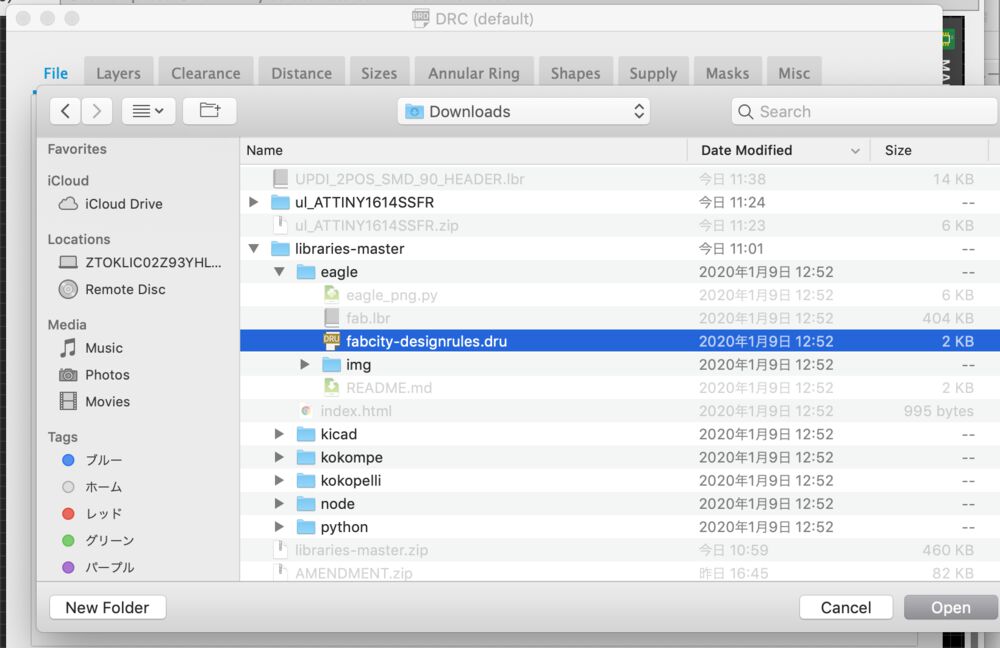Screen dimensions: 1000x648
Task: Go back with the left chevron button
Action: coord(65,111)
